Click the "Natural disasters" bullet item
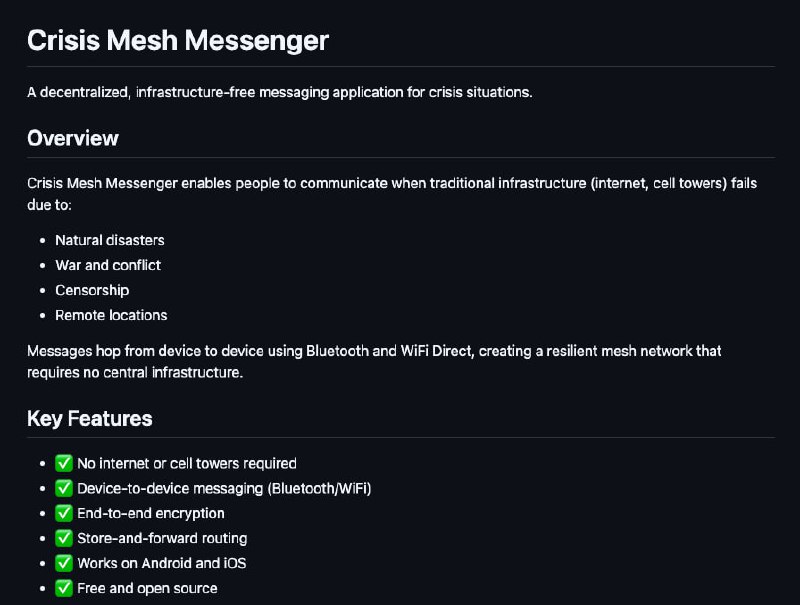This screenshot has width=800, height=605. [110, 240]
